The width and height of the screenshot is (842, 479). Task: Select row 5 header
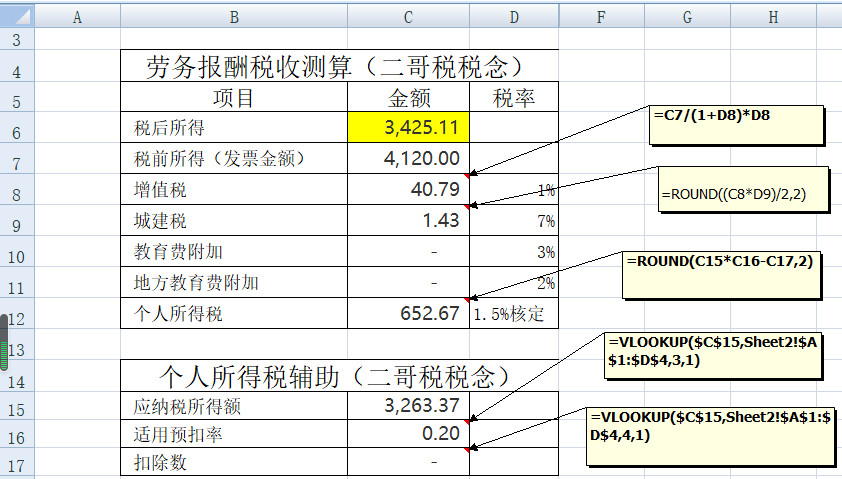17,97
